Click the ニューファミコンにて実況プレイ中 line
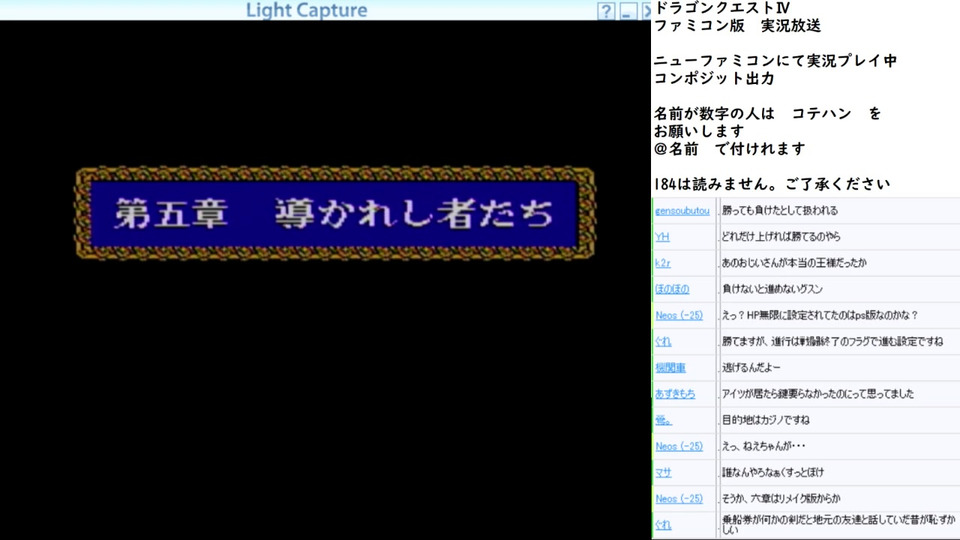 click(776, 61)
